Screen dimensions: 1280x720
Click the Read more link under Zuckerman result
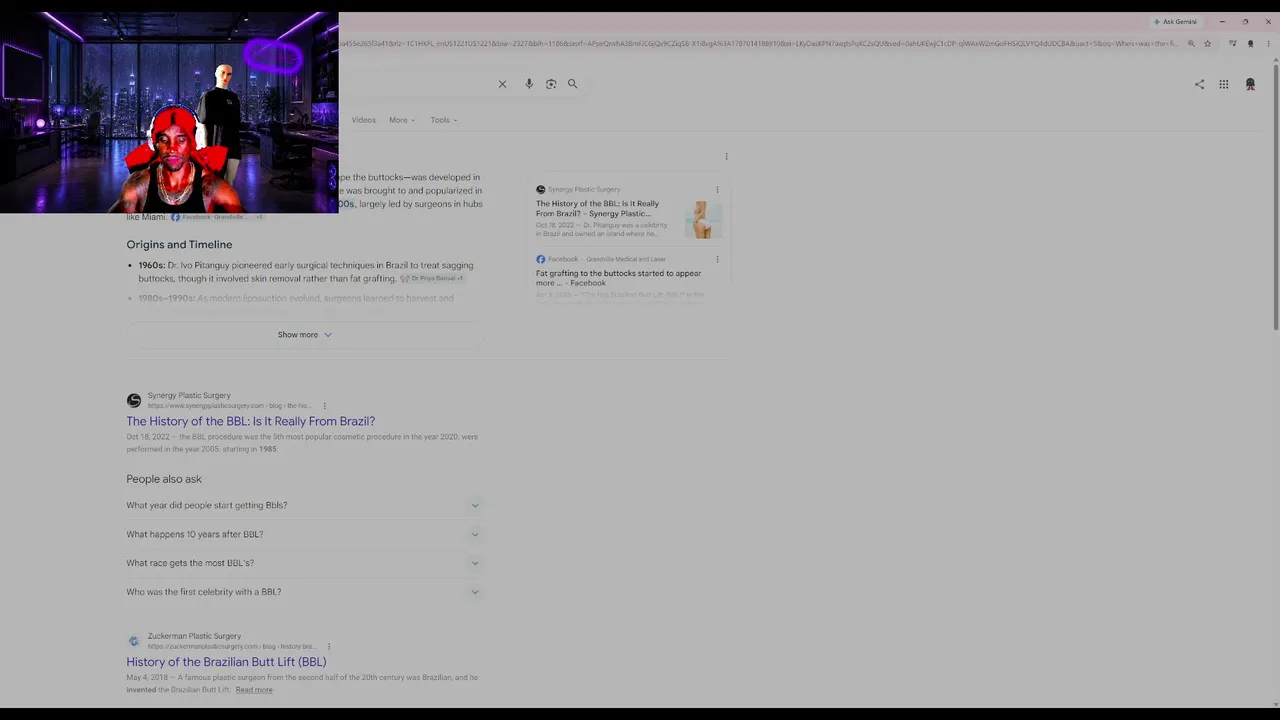tap(254, 690)
